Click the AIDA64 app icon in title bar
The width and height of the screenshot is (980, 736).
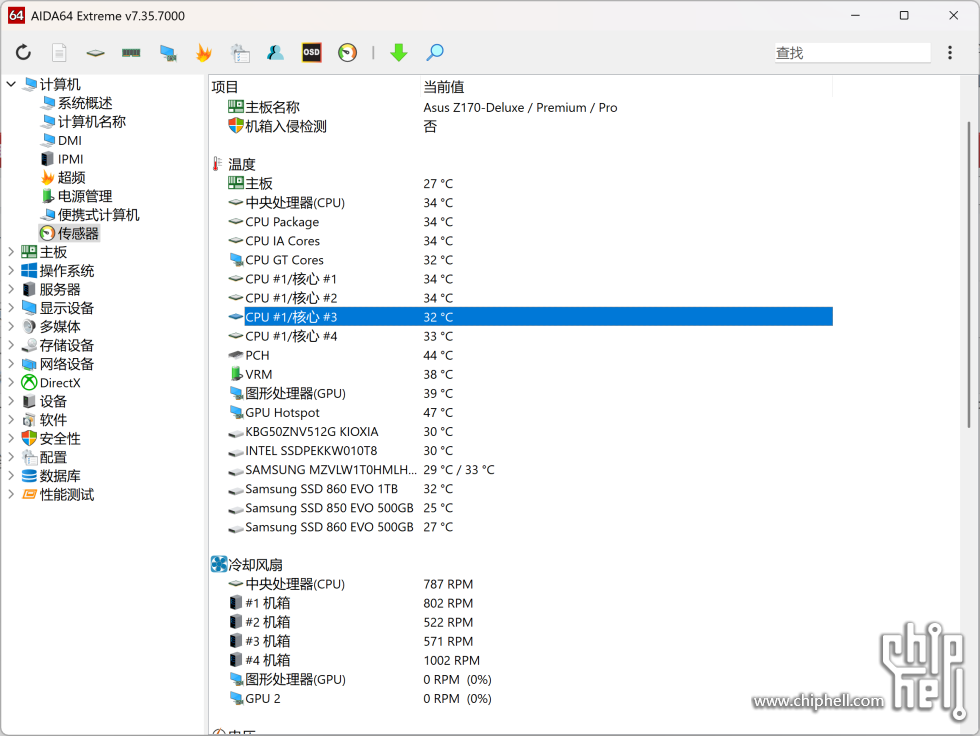(16, 16)
